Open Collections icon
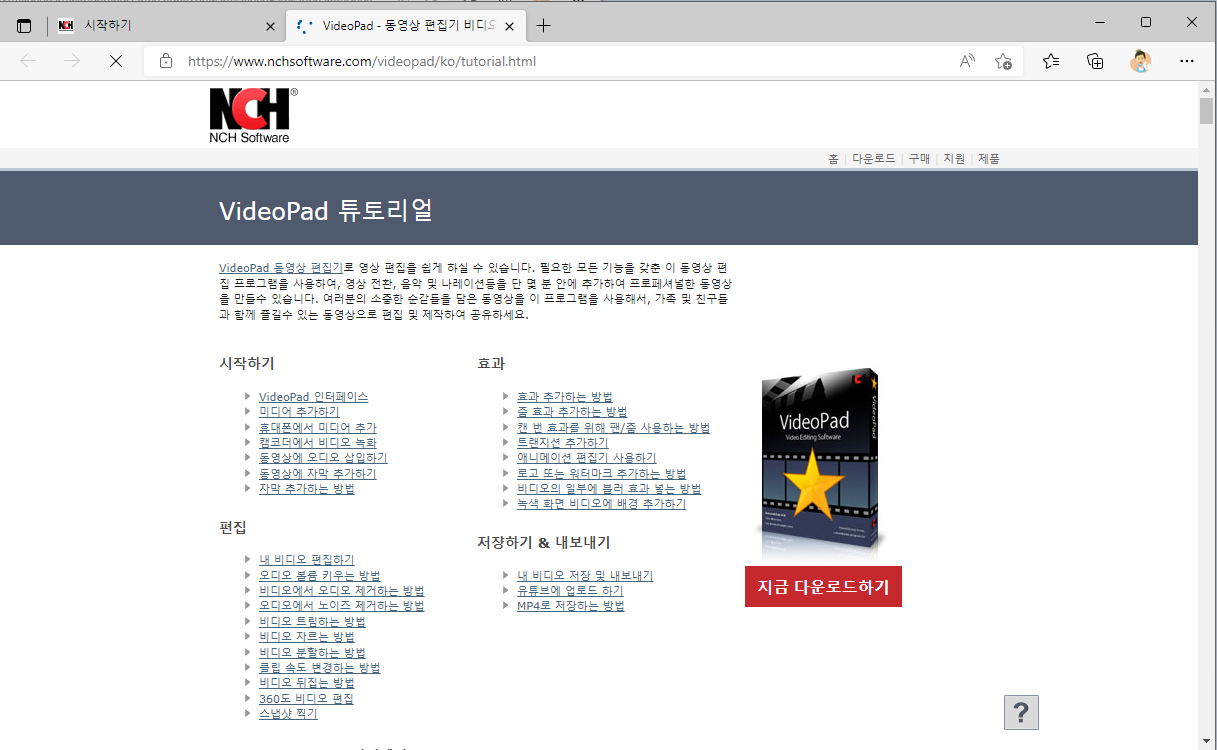Viewport: 1217px width, 750px height. (1095, 61)
